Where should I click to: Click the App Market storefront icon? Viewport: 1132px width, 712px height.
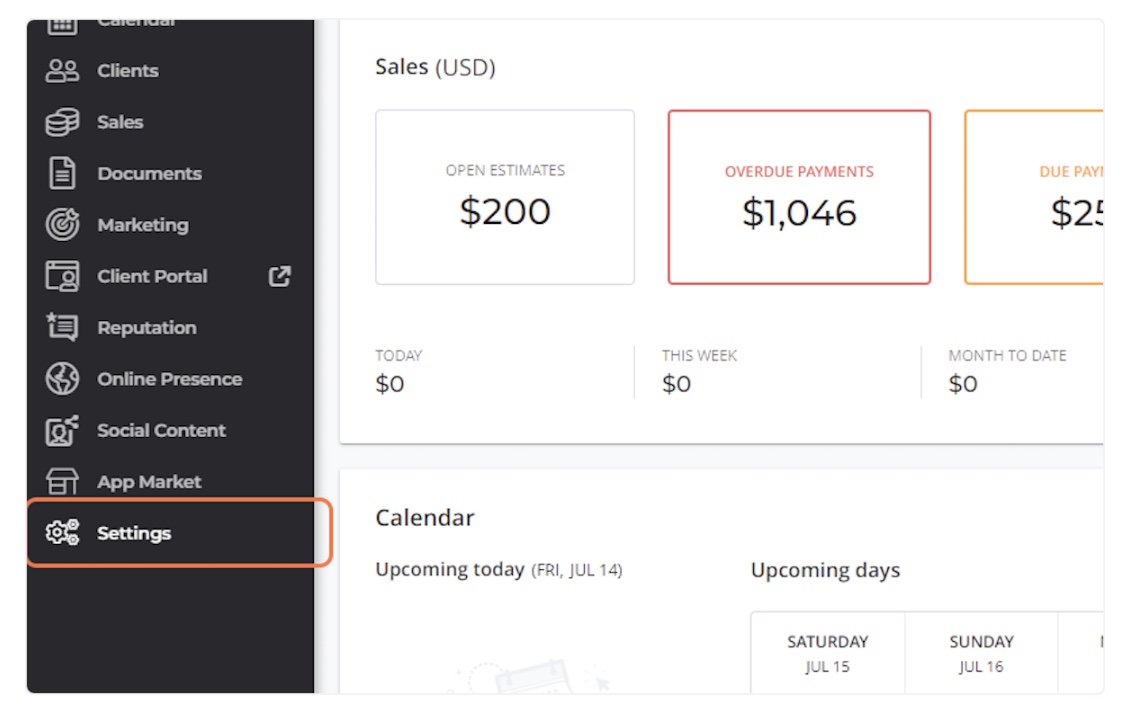coord(63,481)
